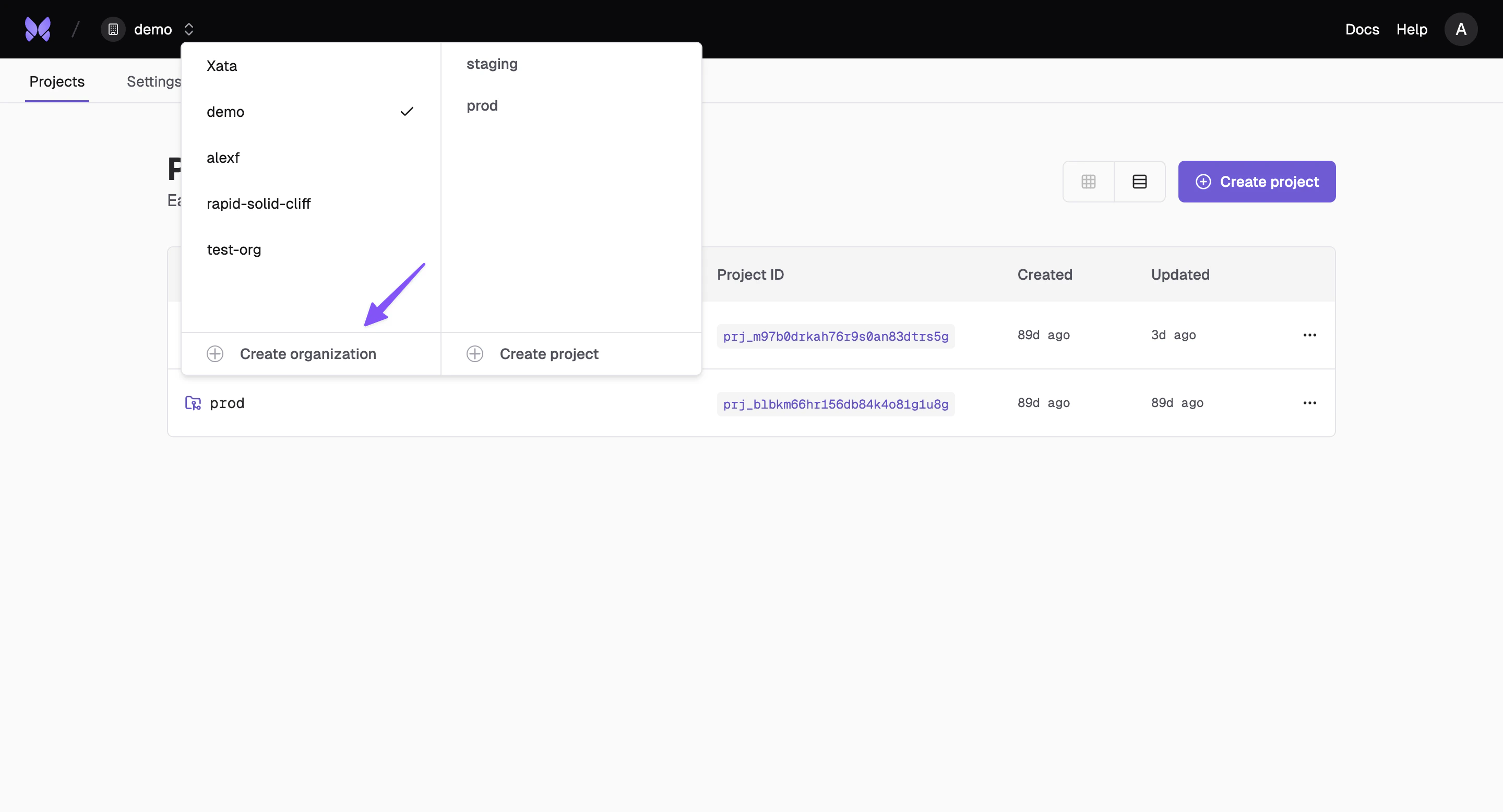Open the actions menu for the prod project
The height and width of the screenshot is (812, 1503).
coord(1309,402)
